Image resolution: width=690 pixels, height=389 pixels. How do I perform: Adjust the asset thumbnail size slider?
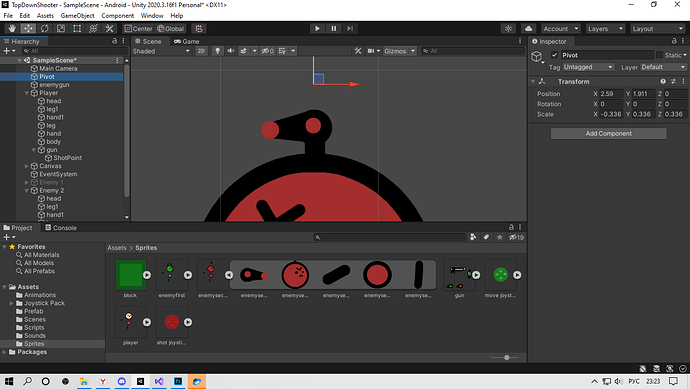tap(506, 357)
